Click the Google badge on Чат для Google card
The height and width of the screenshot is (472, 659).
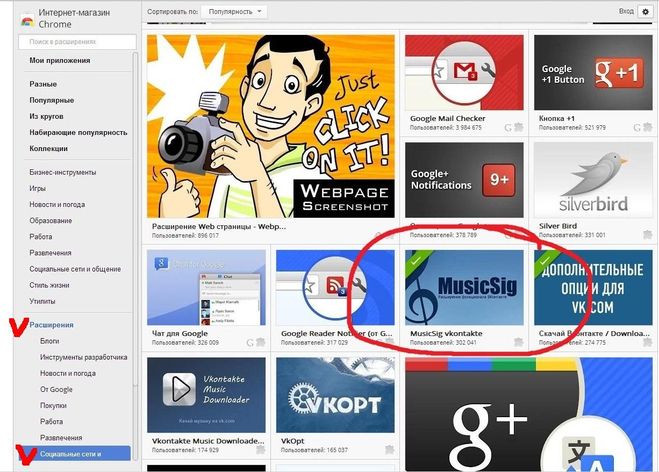tap(250, 343)
